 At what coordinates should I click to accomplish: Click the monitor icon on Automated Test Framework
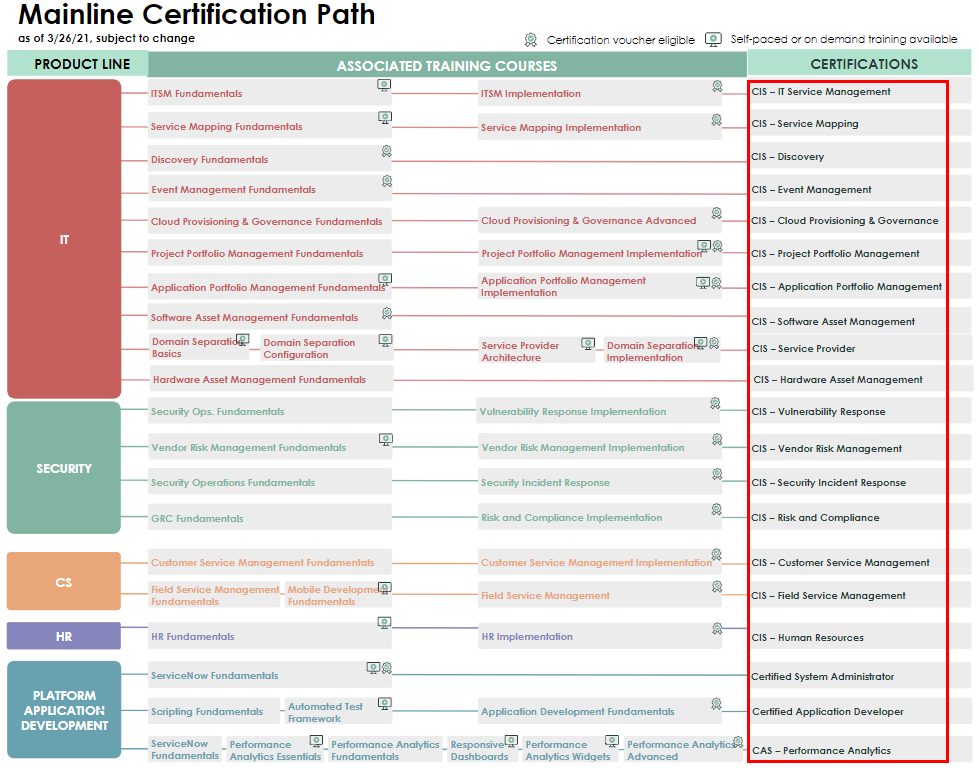pyautogui.click(x=384, y=704)
